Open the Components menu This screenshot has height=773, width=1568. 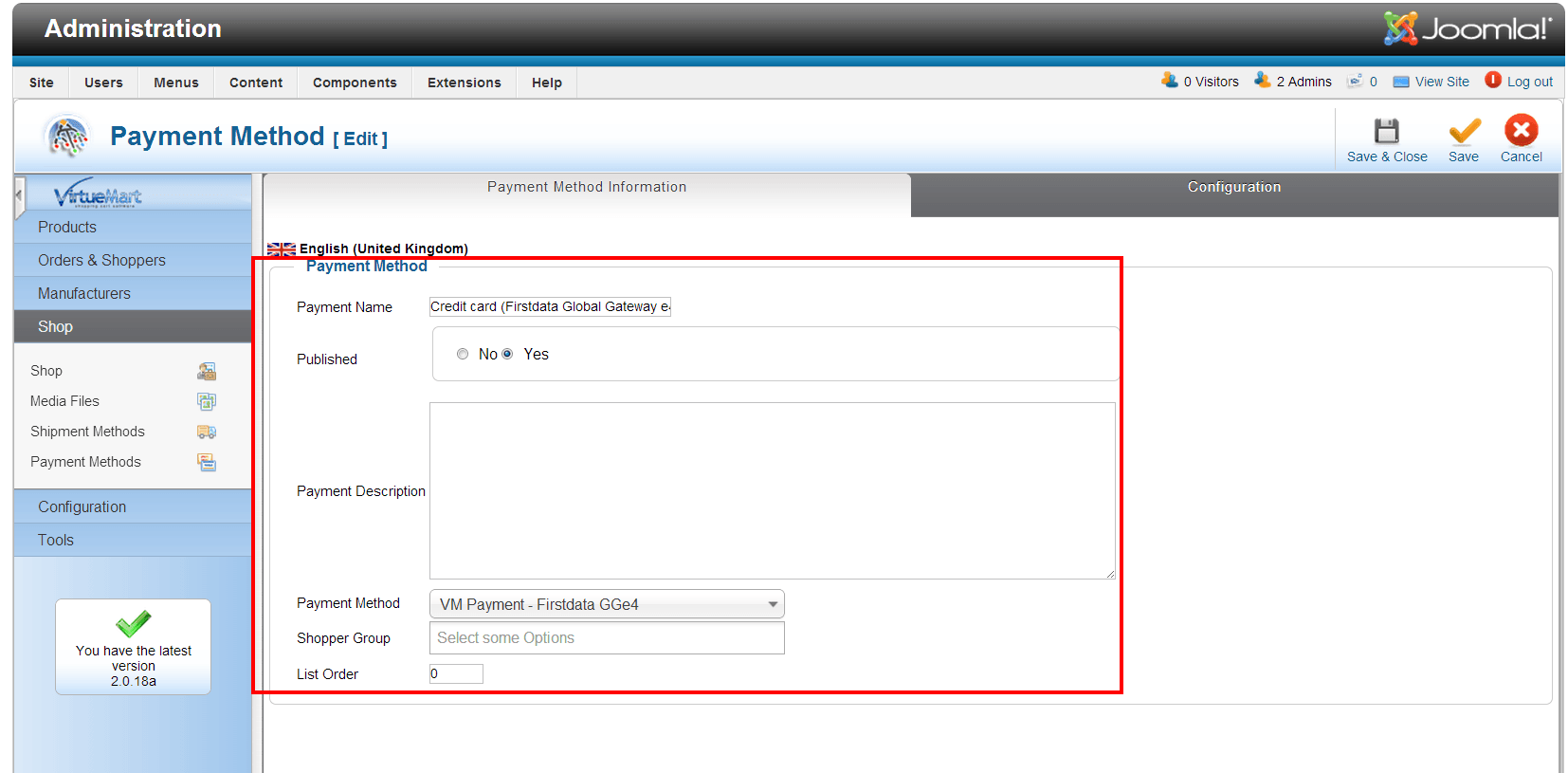pyautogui.click(x=355, y=83)
